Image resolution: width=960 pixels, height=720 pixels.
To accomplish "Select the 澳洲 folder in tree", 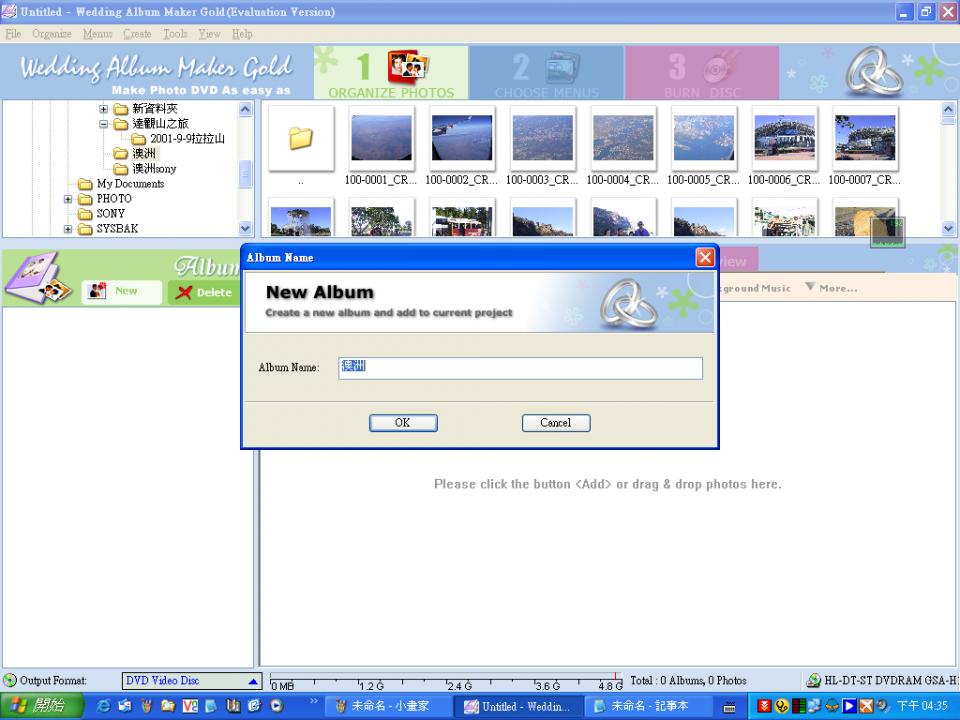I will click(144, 154).
